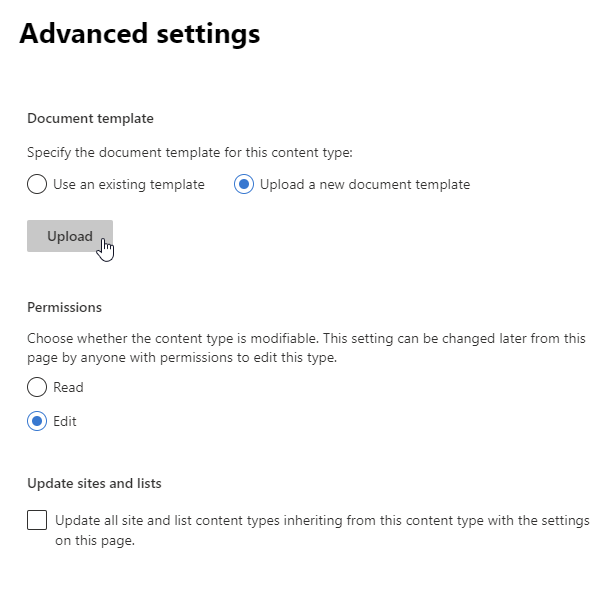Click the 'Permissions' section heading
This screenshot has width=616, height=602.
point(64,307)
